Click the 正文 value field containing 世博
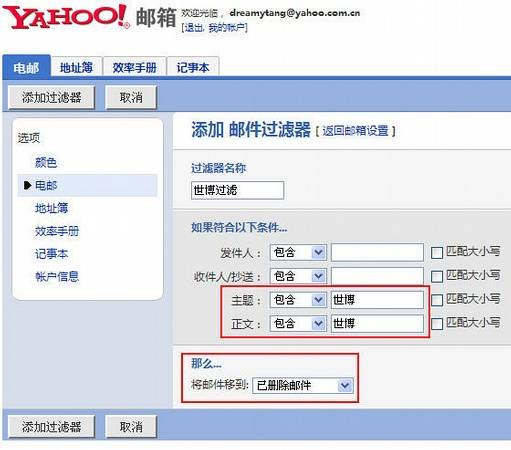The width and height of the screenshot is (511, 450). (377, 323)
